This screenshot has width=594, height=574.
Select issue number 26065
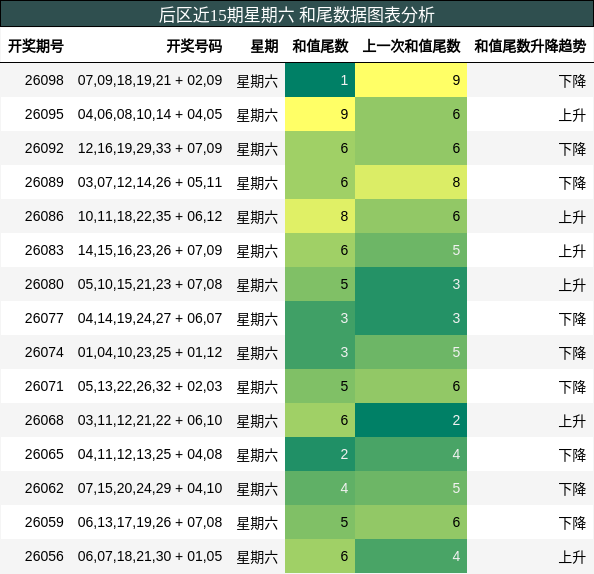click(44, 454)
